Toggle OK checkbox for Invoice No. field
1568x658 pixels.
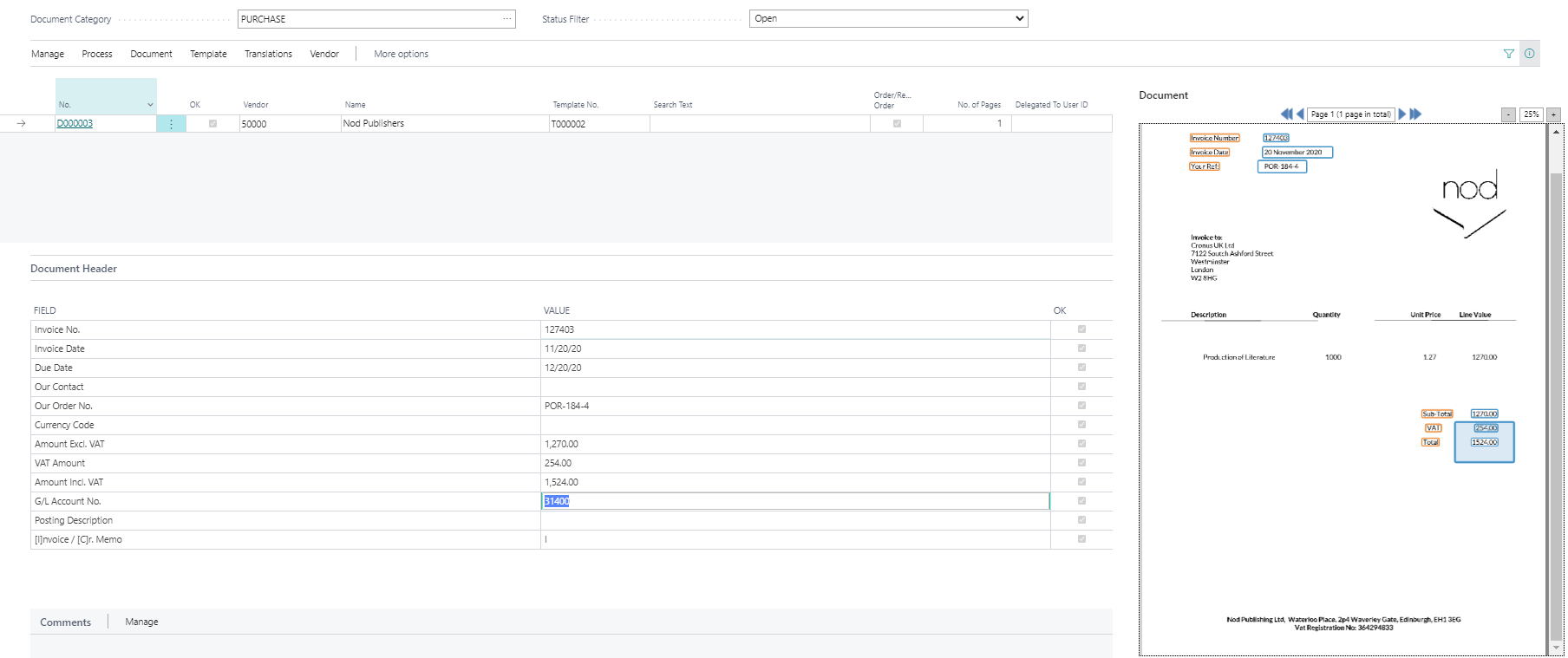tap(1081, 329)
